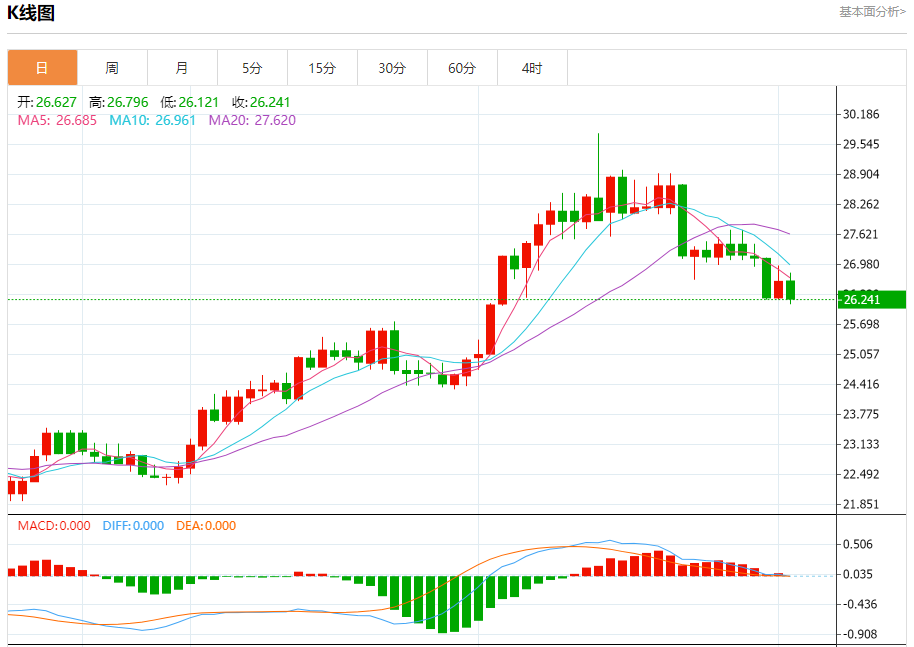Click the DEA:0.000 indicator label
The width and height of the screenshot is (914, 647).
click(206, 526)
